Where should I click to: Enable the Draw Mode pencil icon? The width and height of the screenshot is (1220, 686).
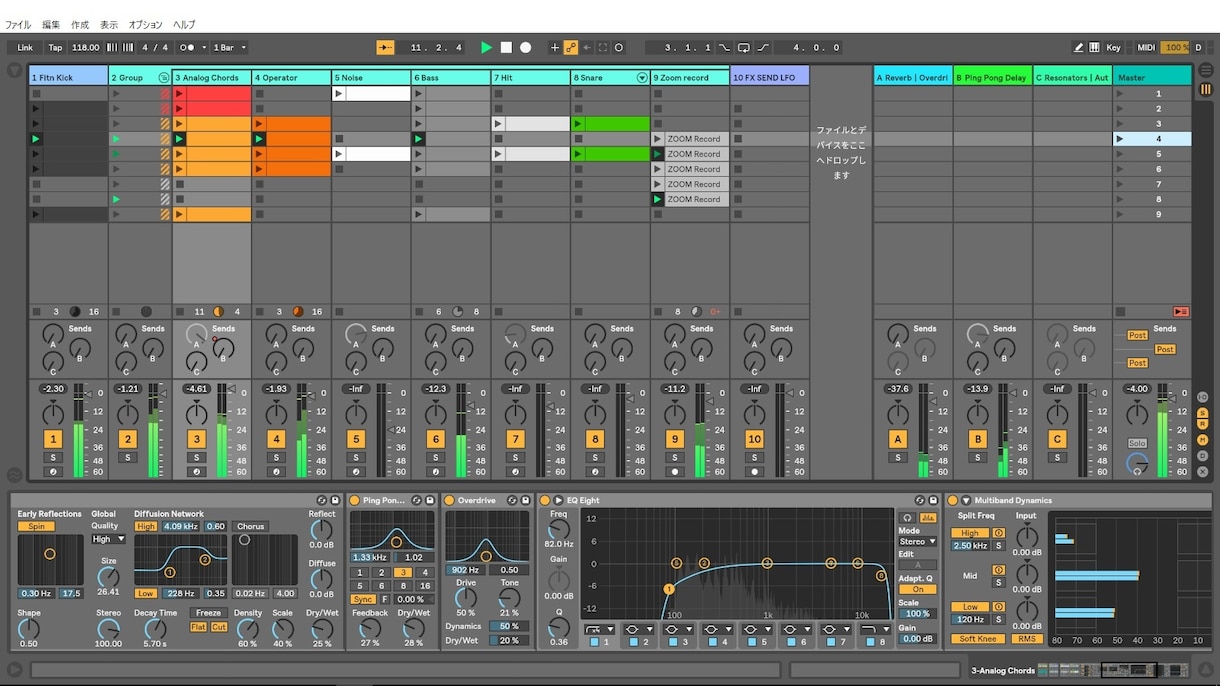pyautogui.click(x=1078, y=47)
